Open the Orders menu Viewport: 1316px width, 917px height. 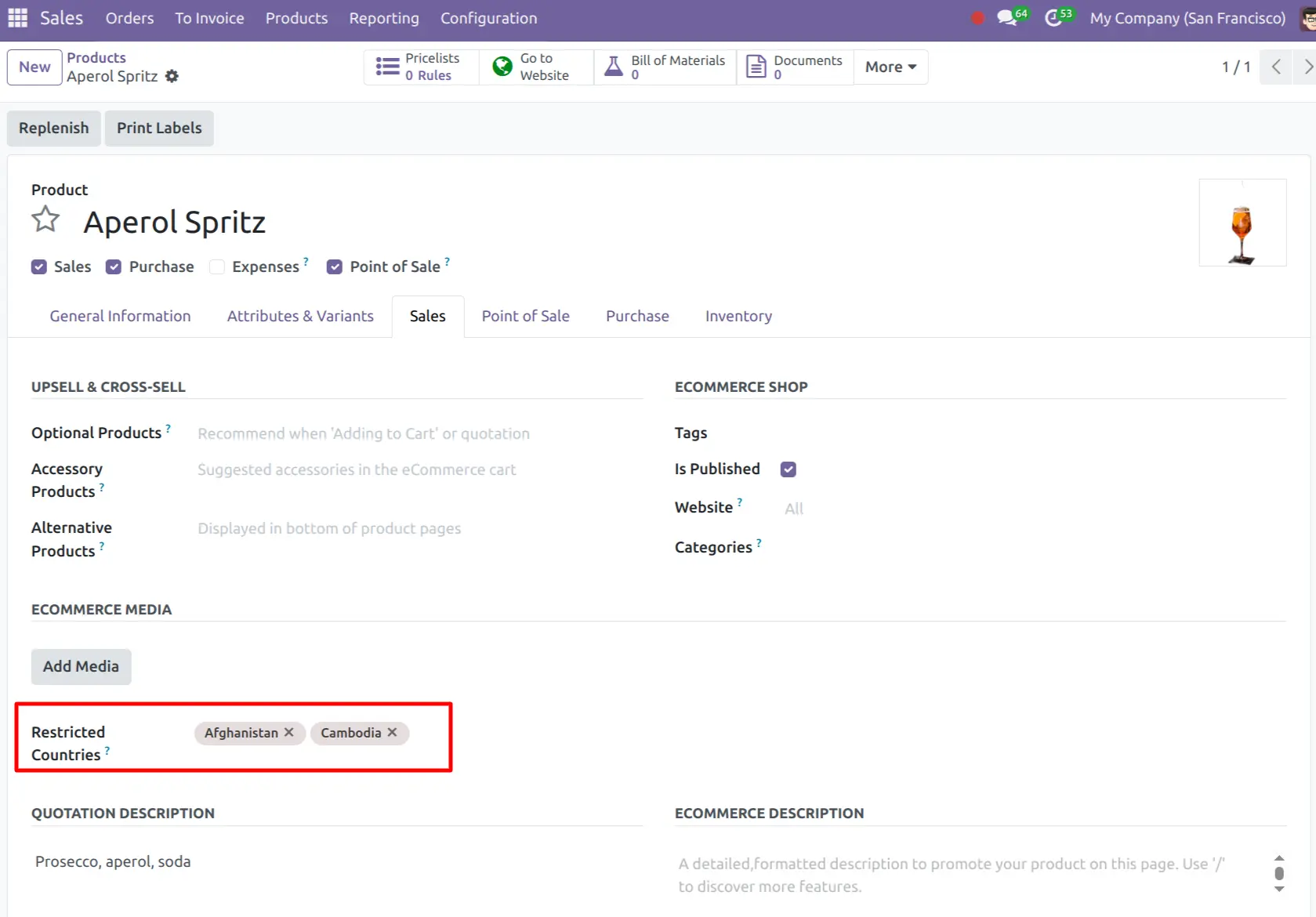(x=130, y=18)
